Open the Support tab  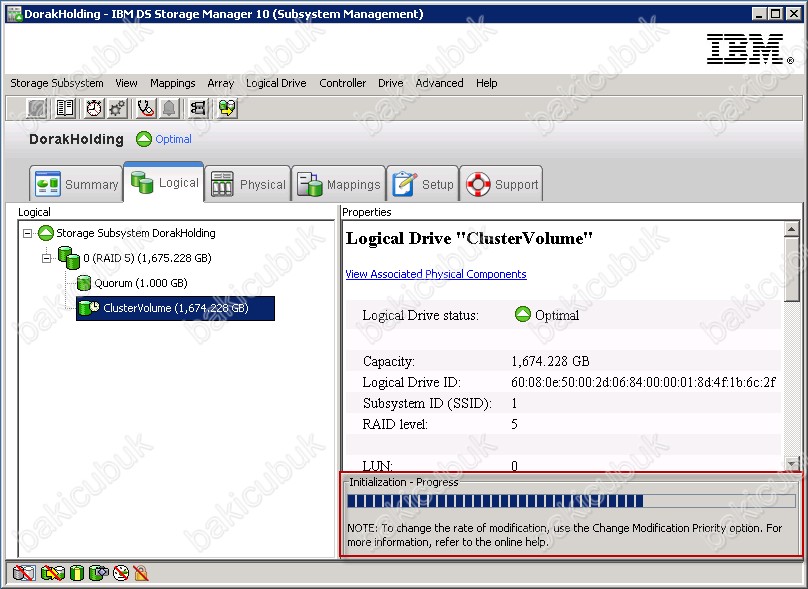(x=501, y=183)
